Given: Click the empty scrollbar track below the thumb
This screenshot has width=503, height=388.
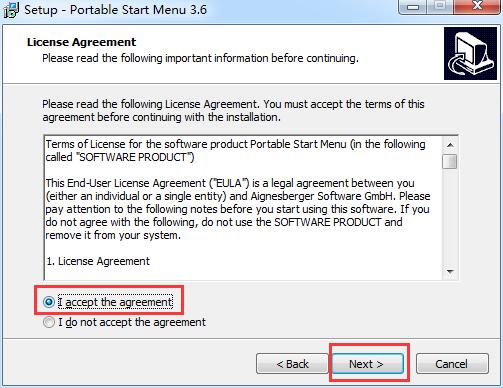Looking at the screenshot, I should pos(450,217).
